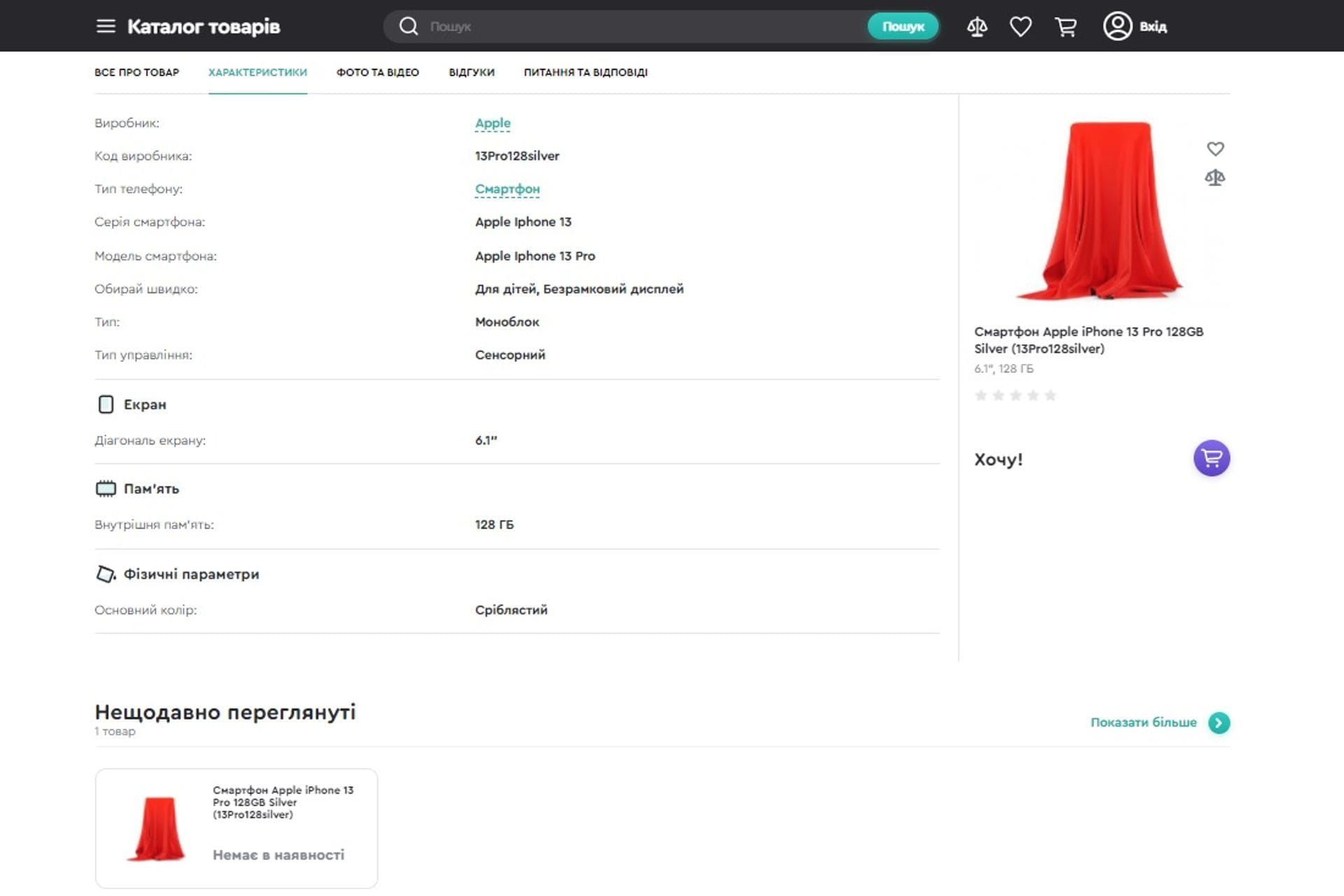Click the Моноблок type value
1344x896 pixels.
pyautogui.click(x=507, y=322)
